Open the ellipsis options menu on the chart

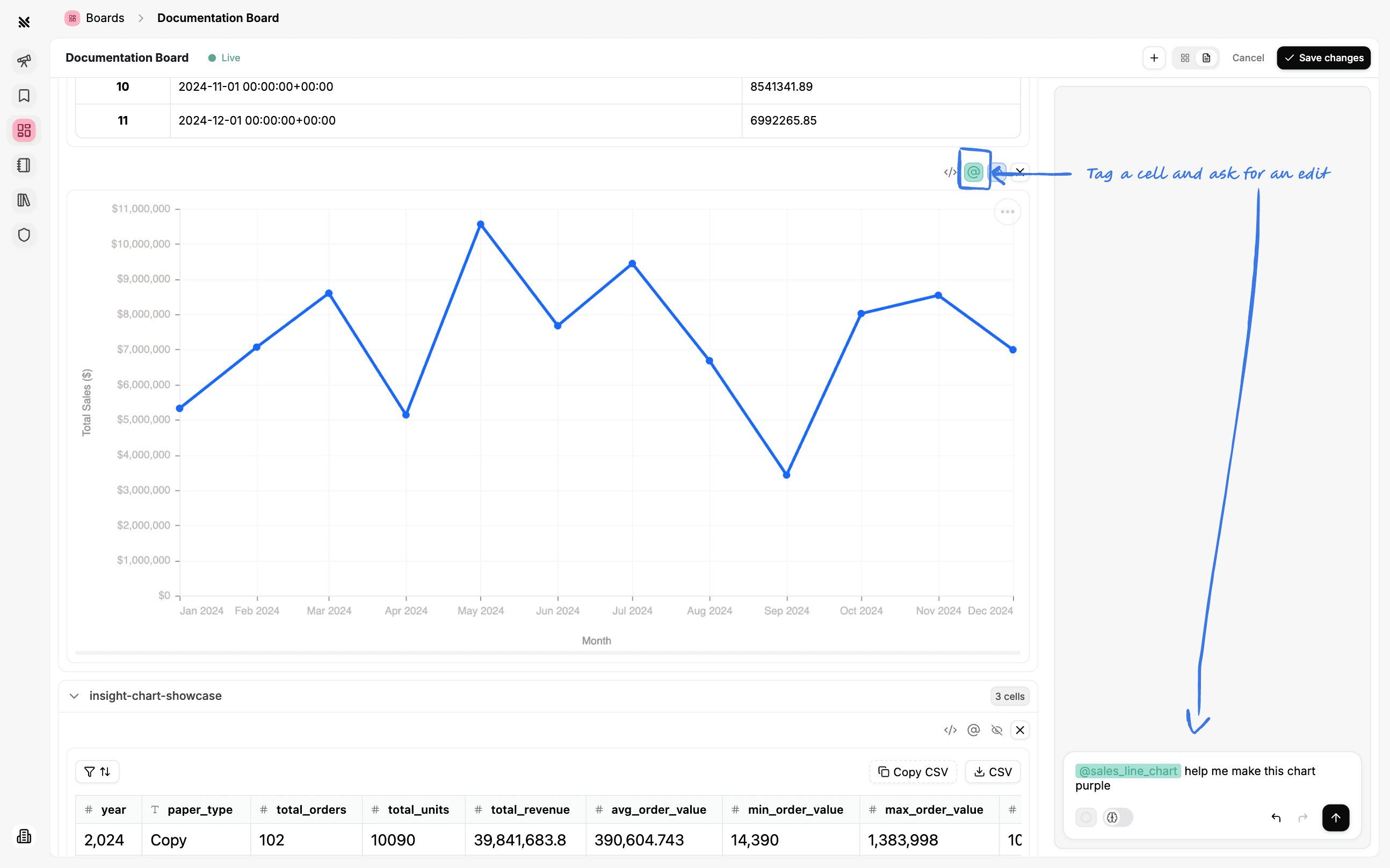point(1007,211)
